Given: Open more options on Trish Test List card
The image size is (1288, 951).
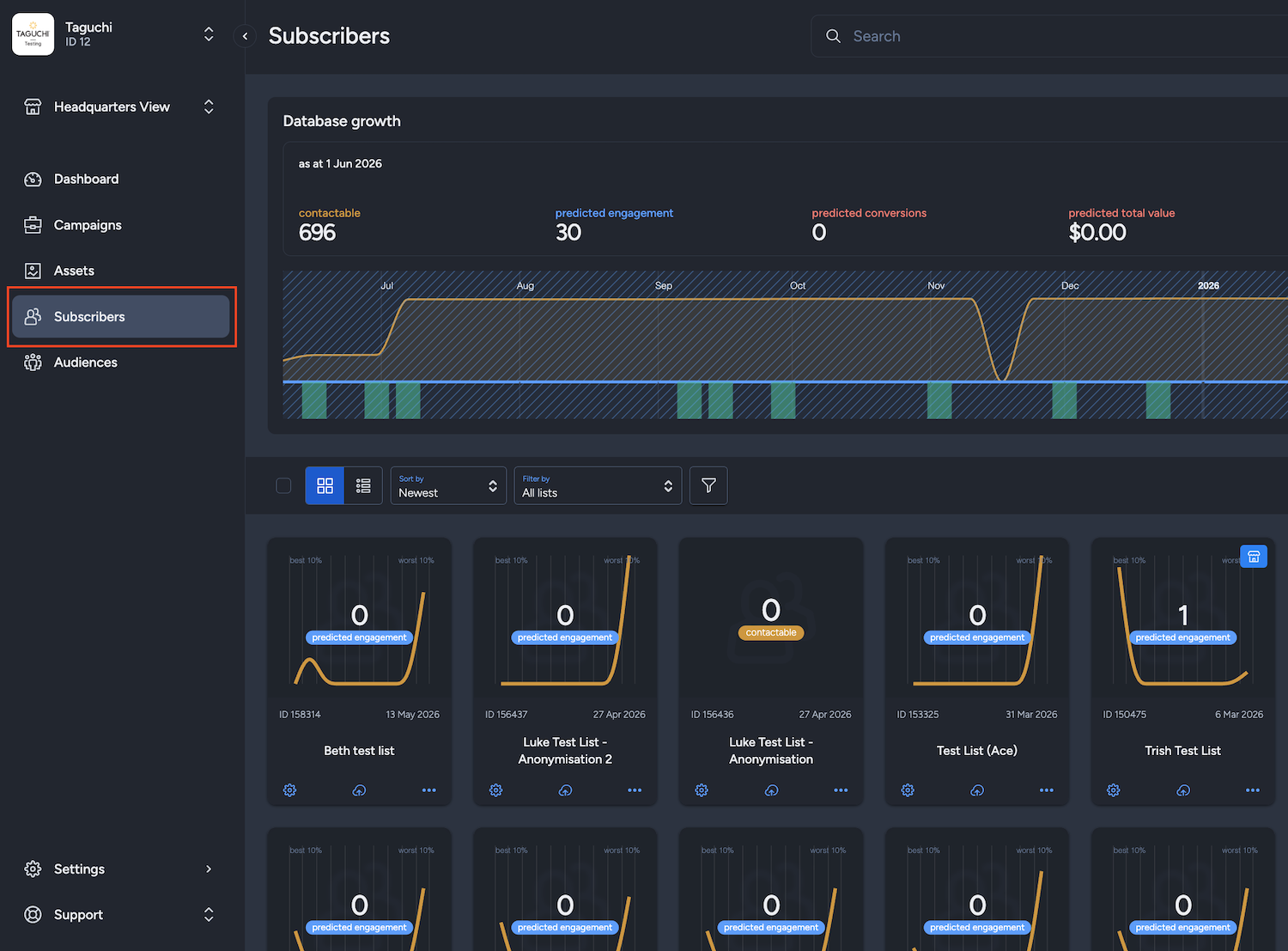Looking at the screenshot, I should coord(1253,790).
